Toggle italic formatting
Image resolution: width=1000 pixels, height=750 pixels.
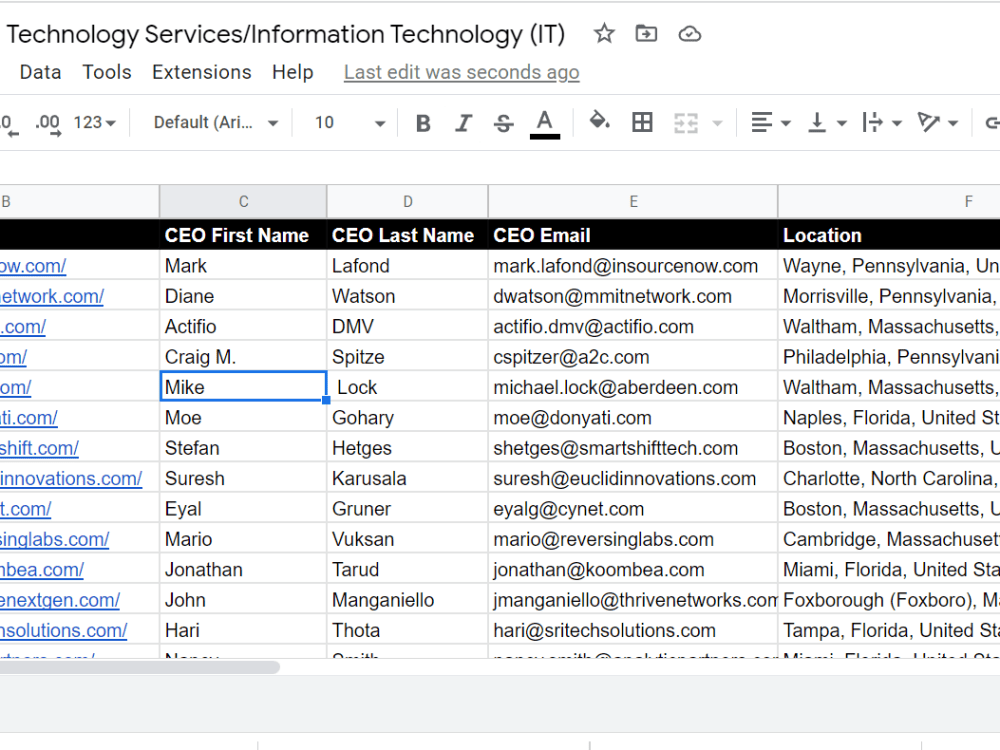(x=464, y=122)
